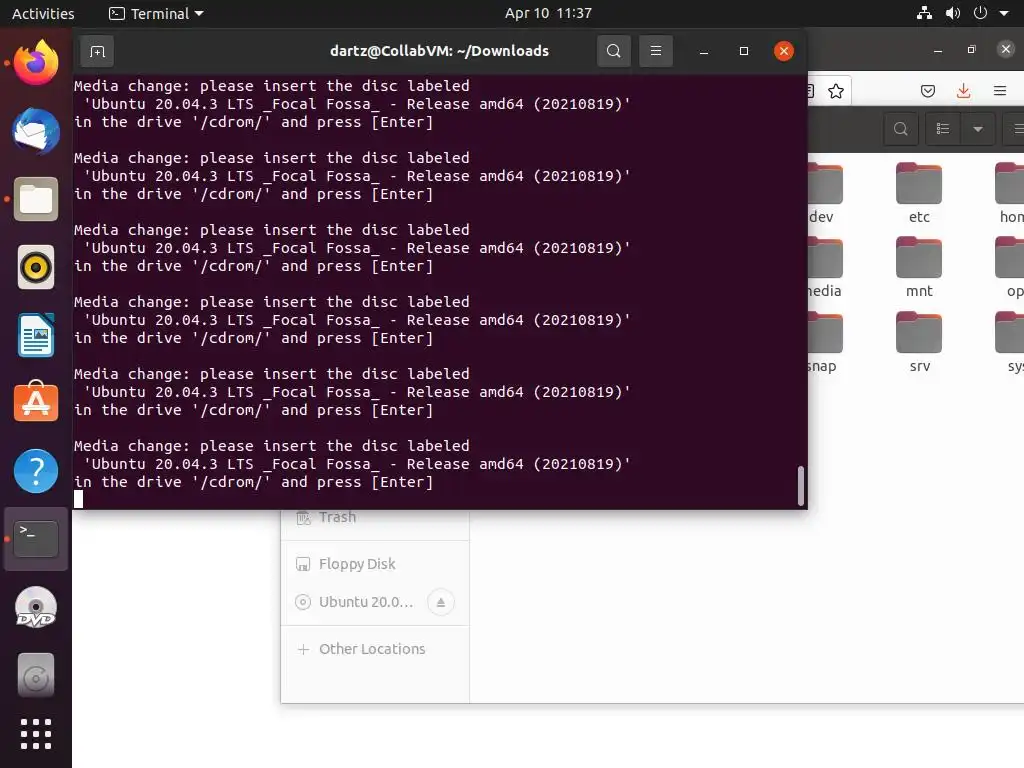Open Pocket in the Firefox toolbar
Screen dimensions: 1024x768
[x=927, y=91]
